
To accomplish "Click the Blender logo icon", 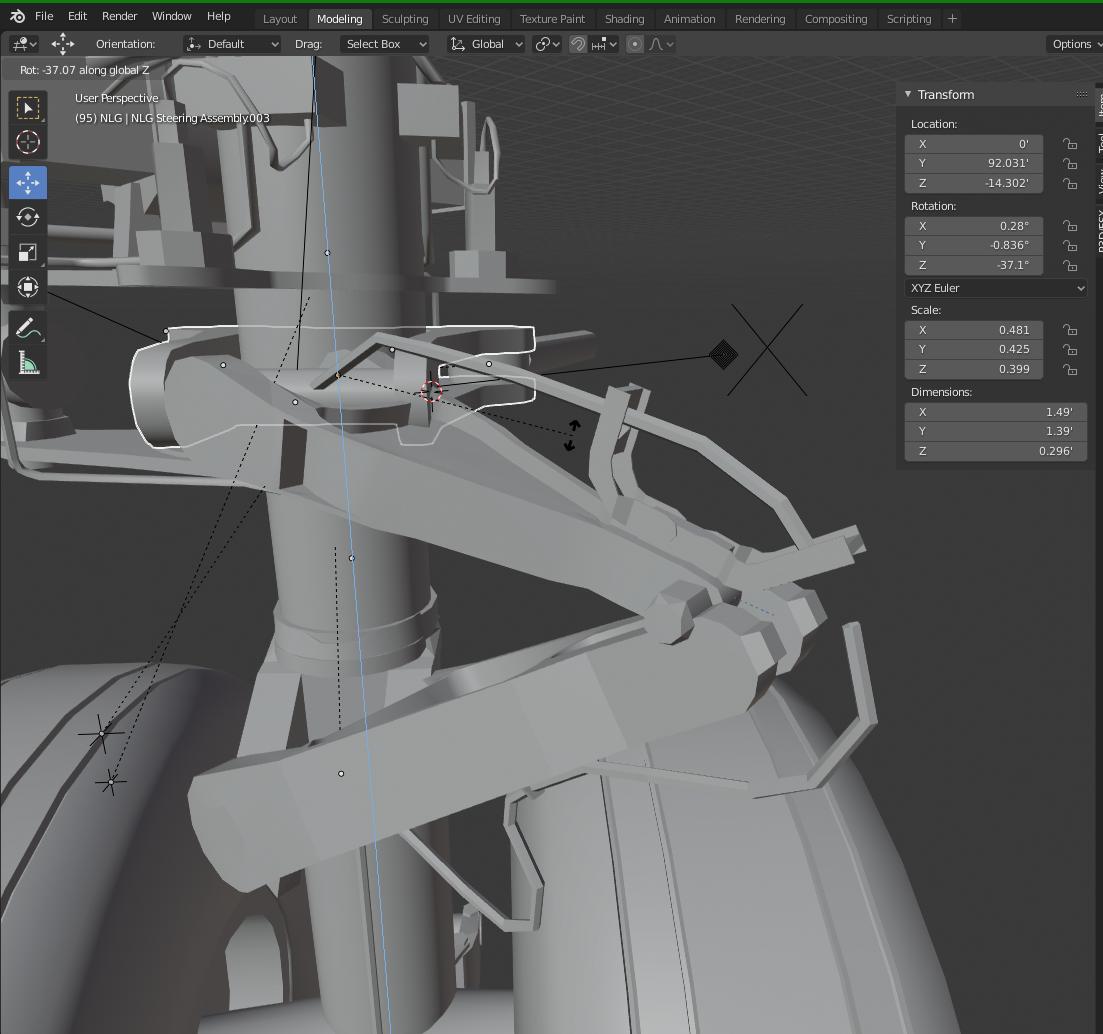I will [18, 16].
